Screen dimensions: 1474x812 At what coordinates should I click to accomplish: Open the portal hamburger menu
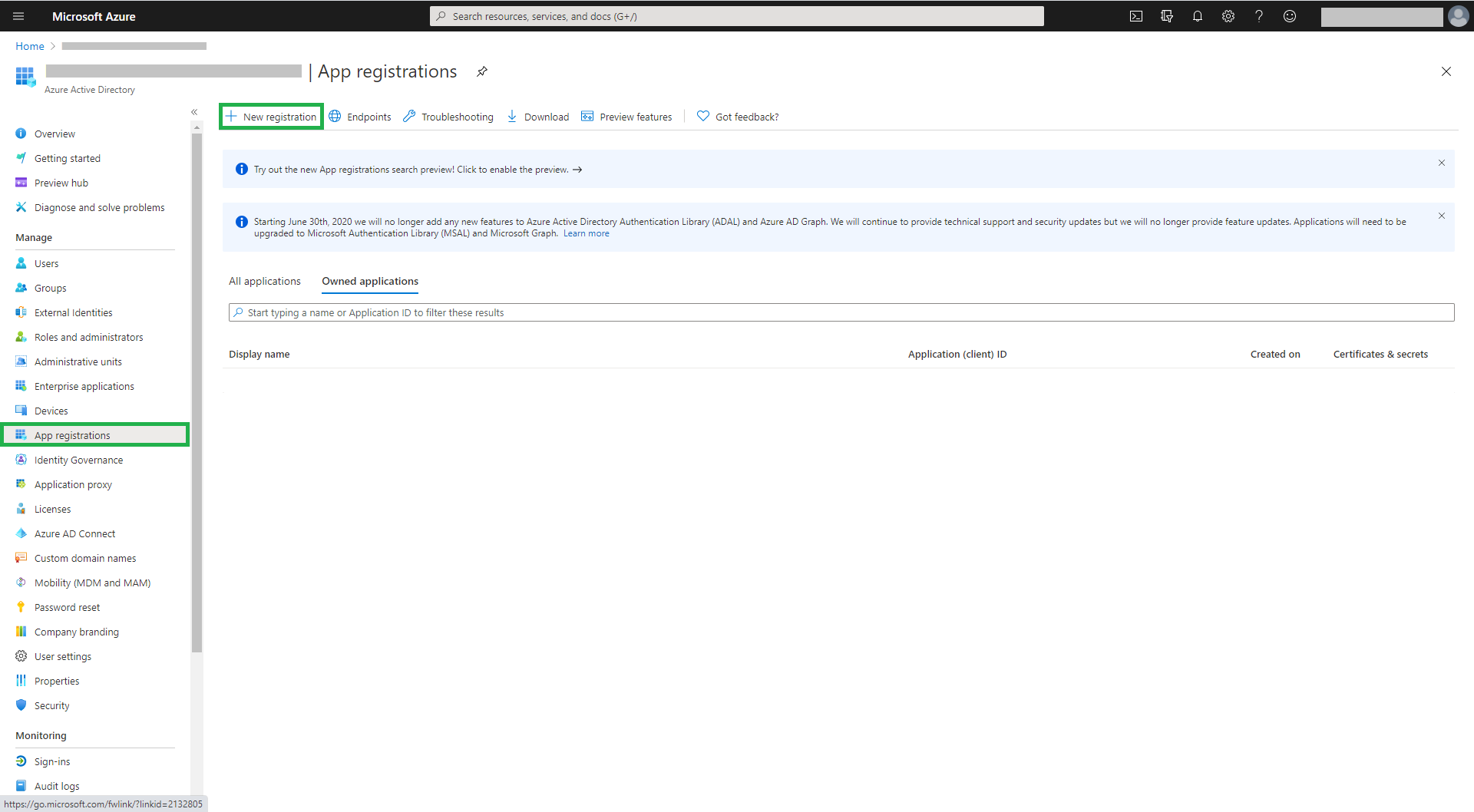tap(19, 16)
